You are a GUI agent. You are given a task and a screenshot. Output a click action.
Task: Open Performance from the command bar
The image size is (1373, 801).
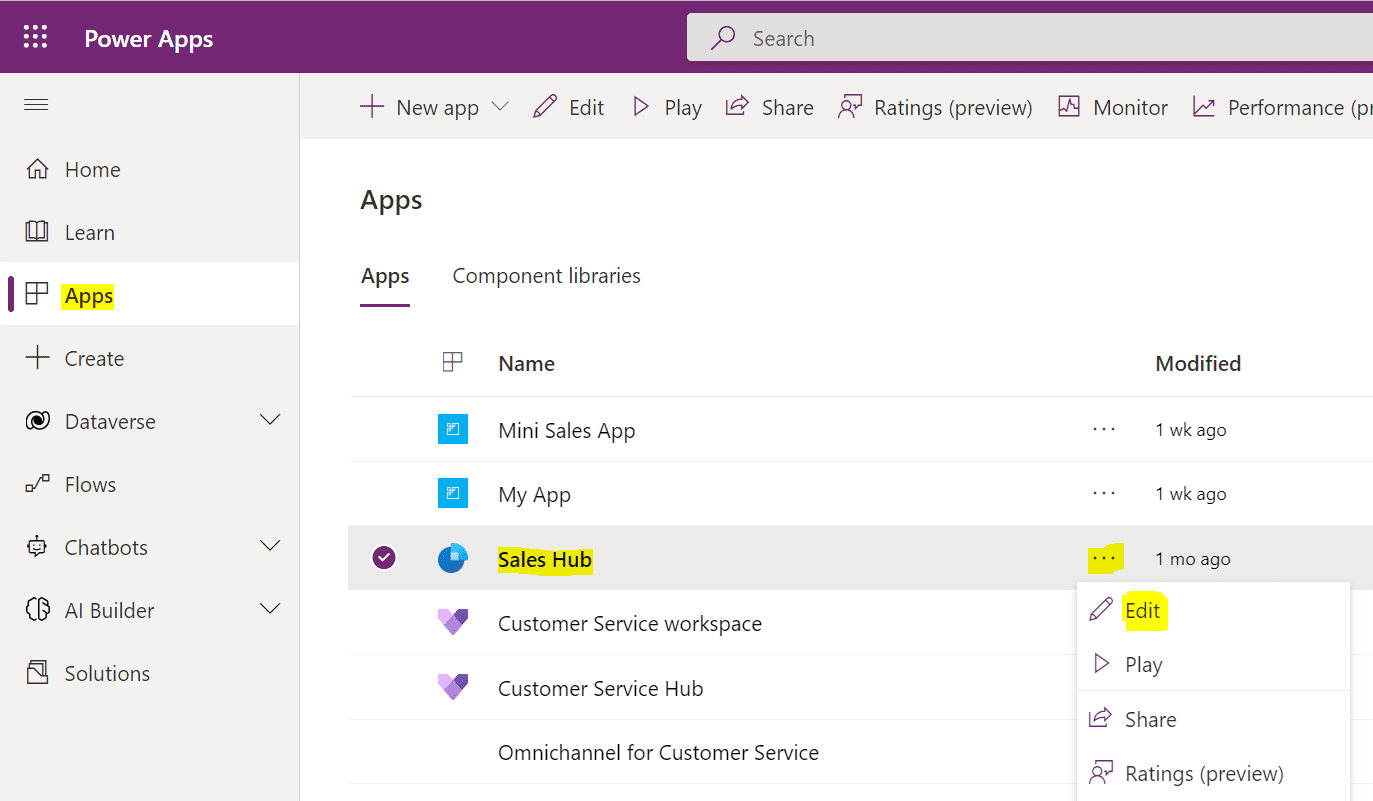click(1282, 107)
